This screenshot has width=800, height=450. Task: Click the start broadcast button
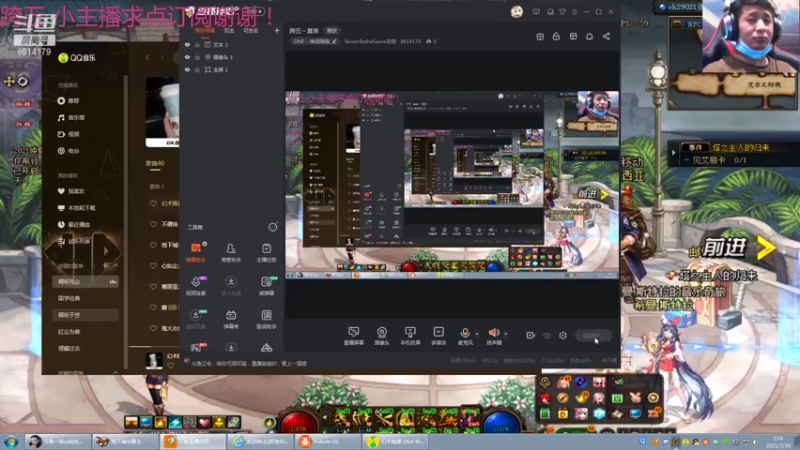[x=593, y=335]
